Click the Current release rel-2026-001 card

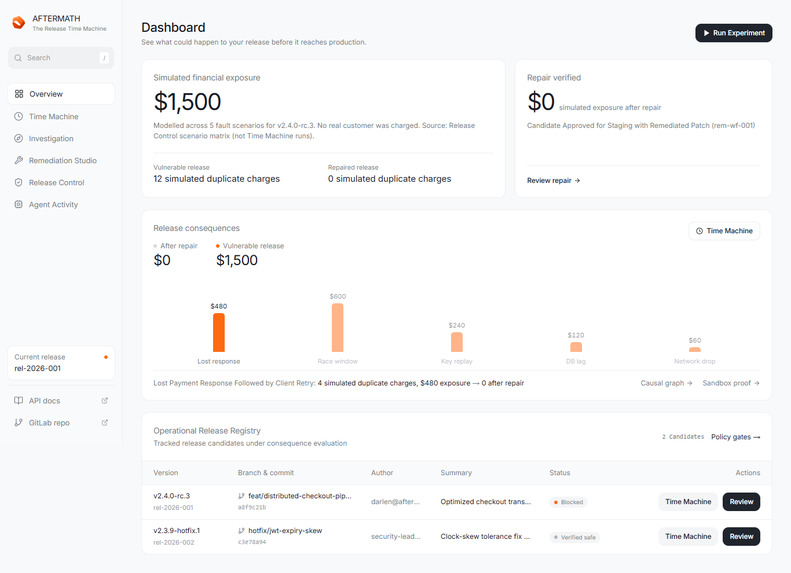(x=61, y=363)
